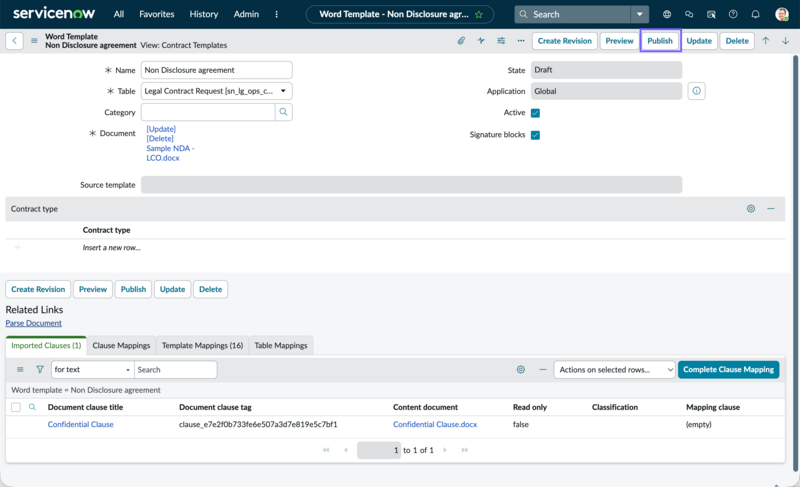Viewport: 800px width, 487px height.
Task: Open the globe scope selector icon
Action: [x=667, y=14]
